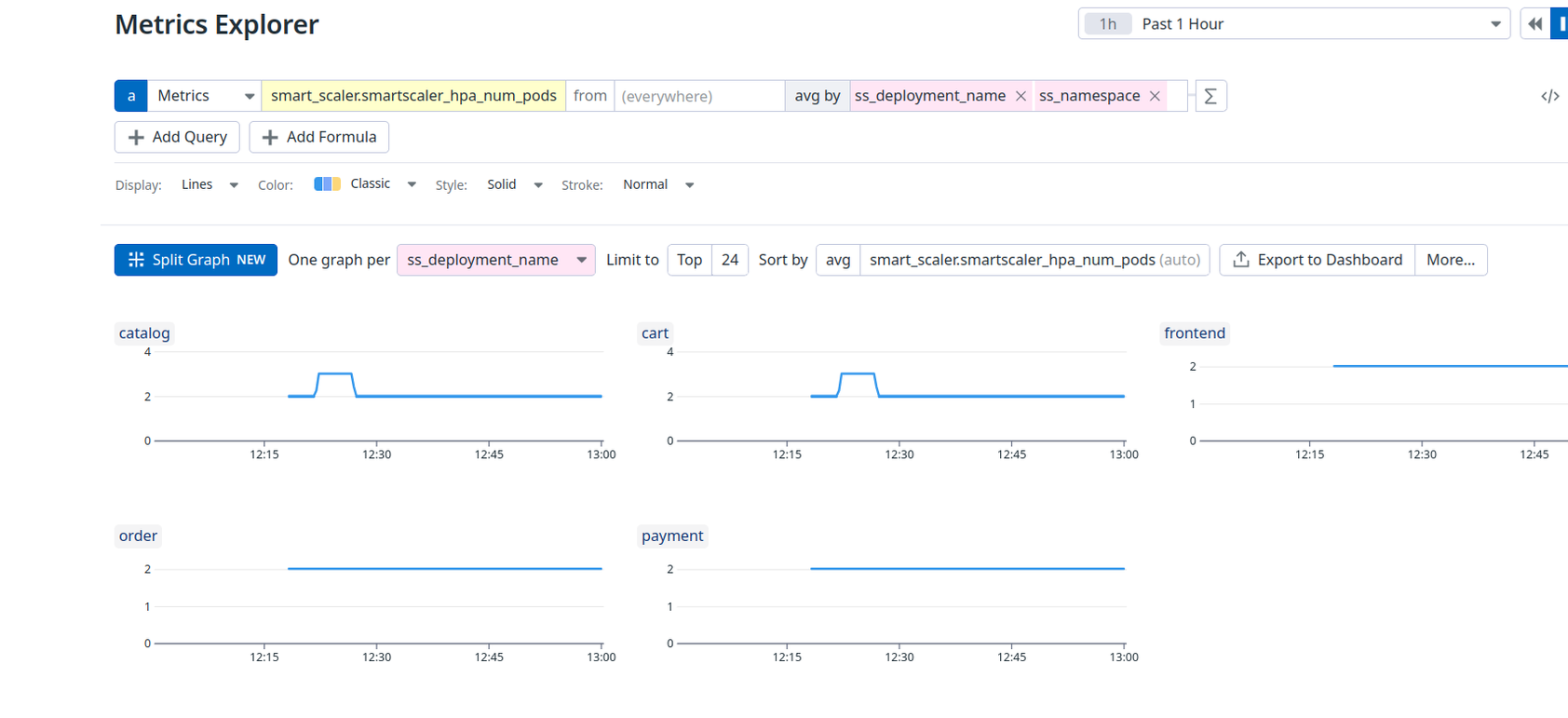Click the sort metric smartscaler_hpa_num_pods (auto) field
The height and width of the screenshot is (718, 1568).
[1035, 260]
